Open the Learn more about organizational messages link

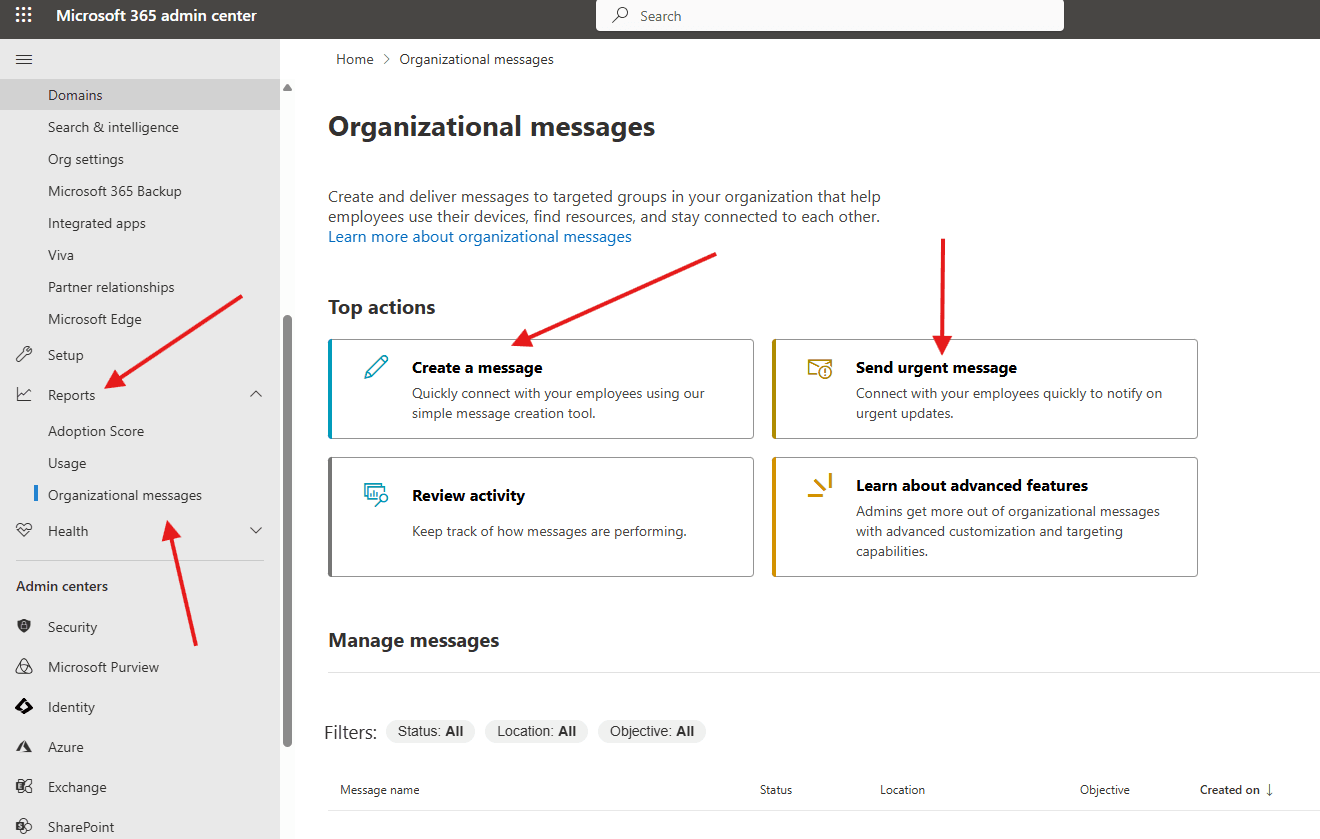480,236
